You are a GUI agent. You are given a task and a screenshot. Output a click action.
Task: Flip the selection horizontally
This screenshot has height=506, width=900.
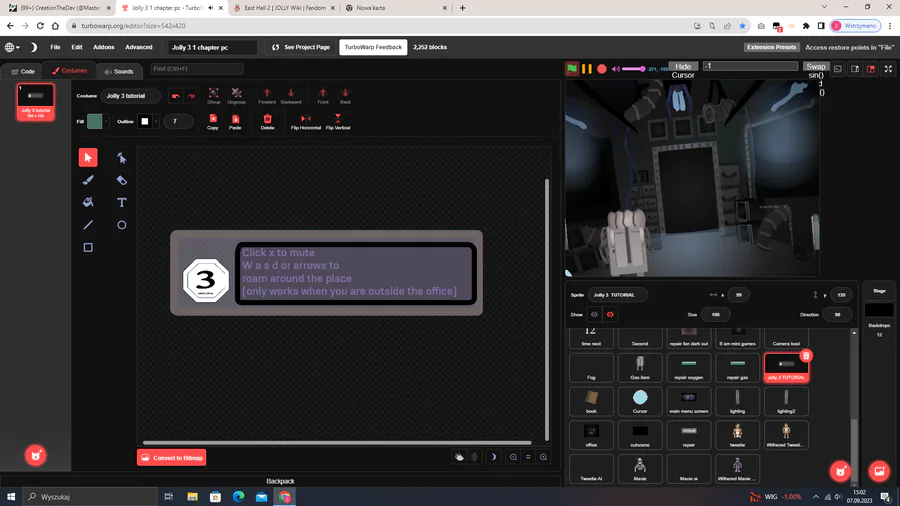306,122
